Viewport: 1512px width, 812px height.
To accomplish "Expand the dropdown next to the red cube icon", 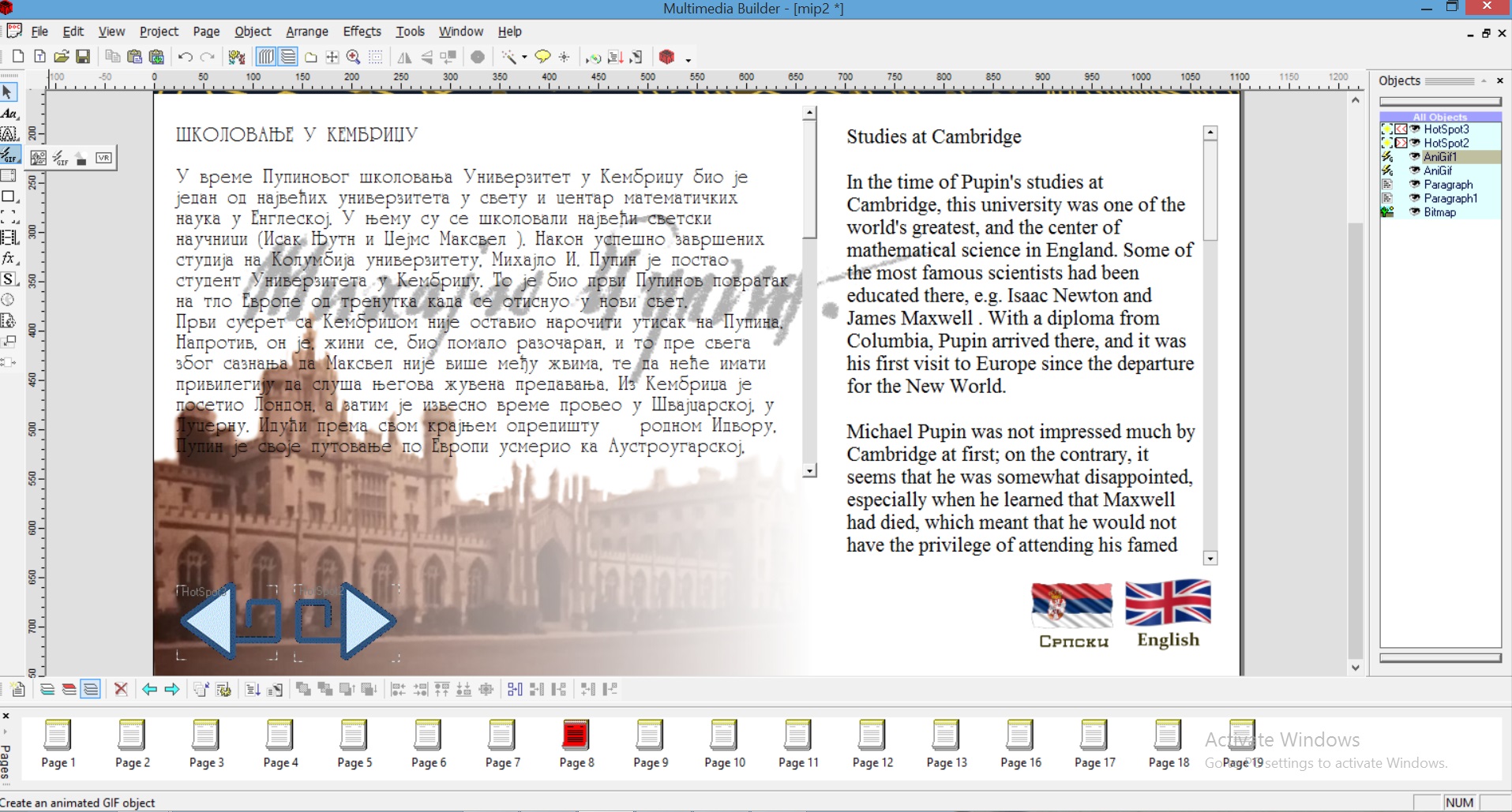I will (688, 59).
